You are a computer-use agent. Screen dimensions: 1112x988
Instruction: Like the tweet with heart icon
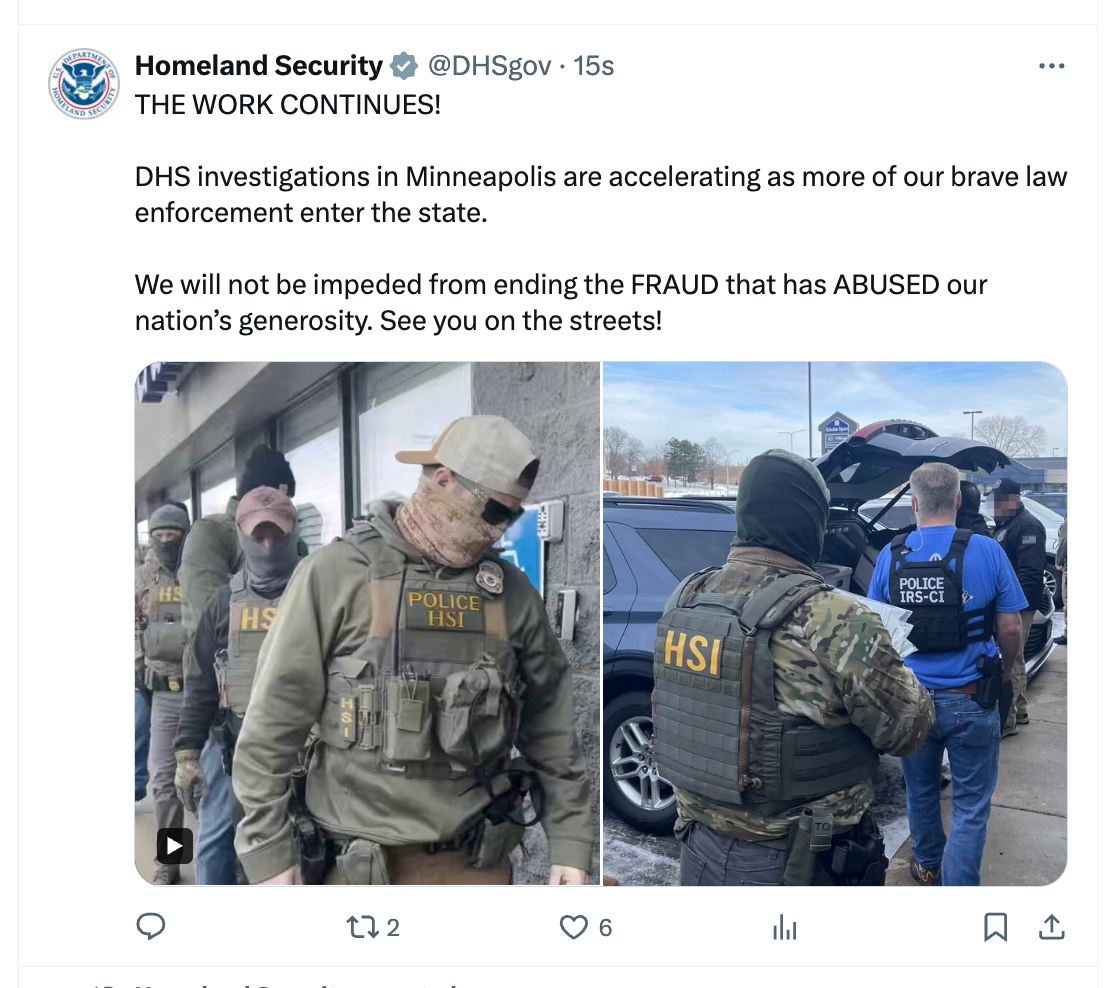574,927
